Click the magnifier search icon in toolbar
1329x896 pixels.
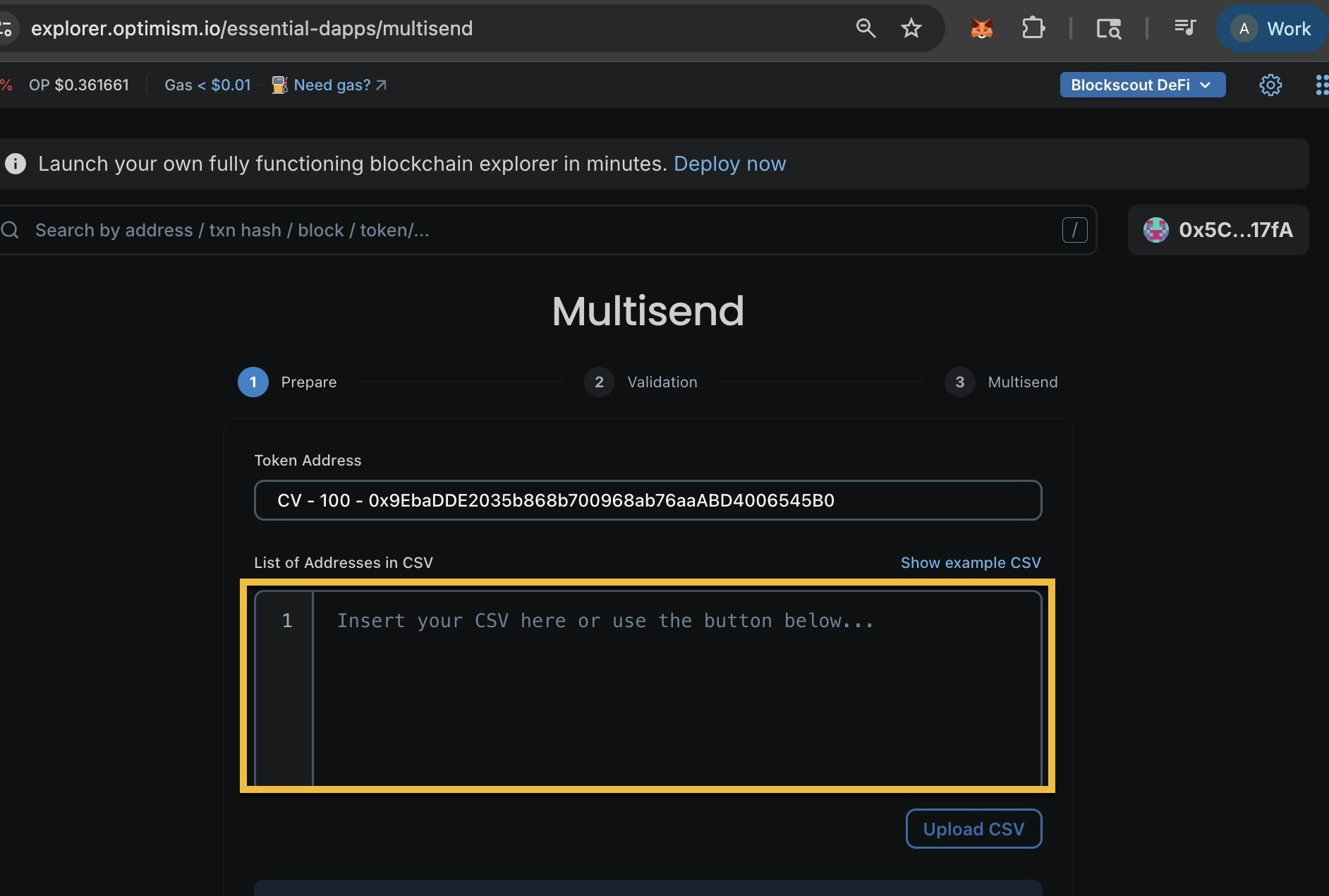click(866, 28)
